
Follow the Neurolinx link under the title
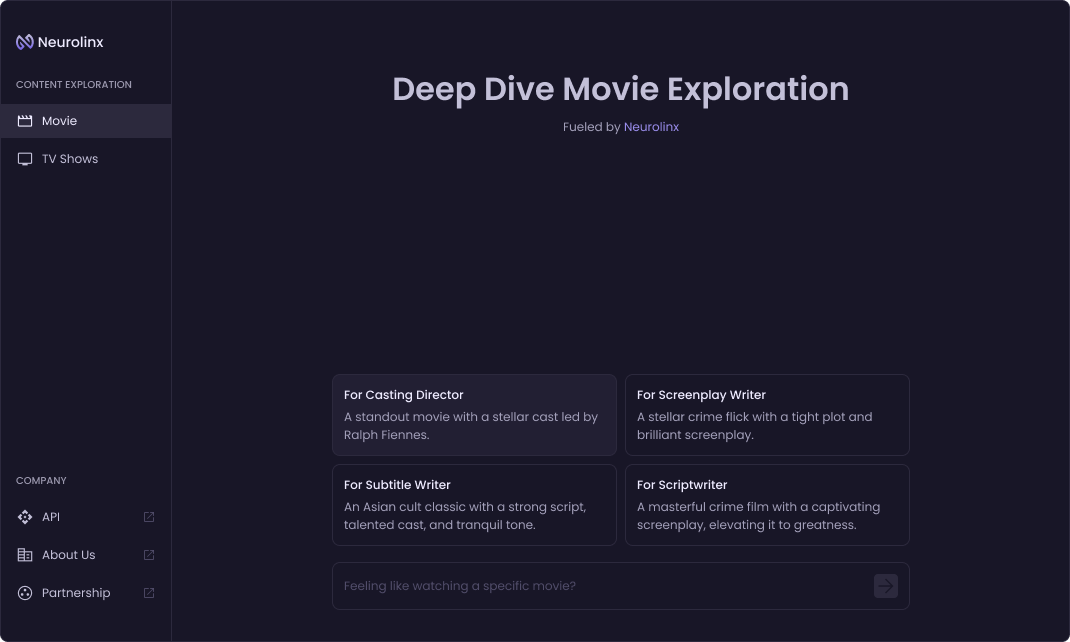point(651,127)
